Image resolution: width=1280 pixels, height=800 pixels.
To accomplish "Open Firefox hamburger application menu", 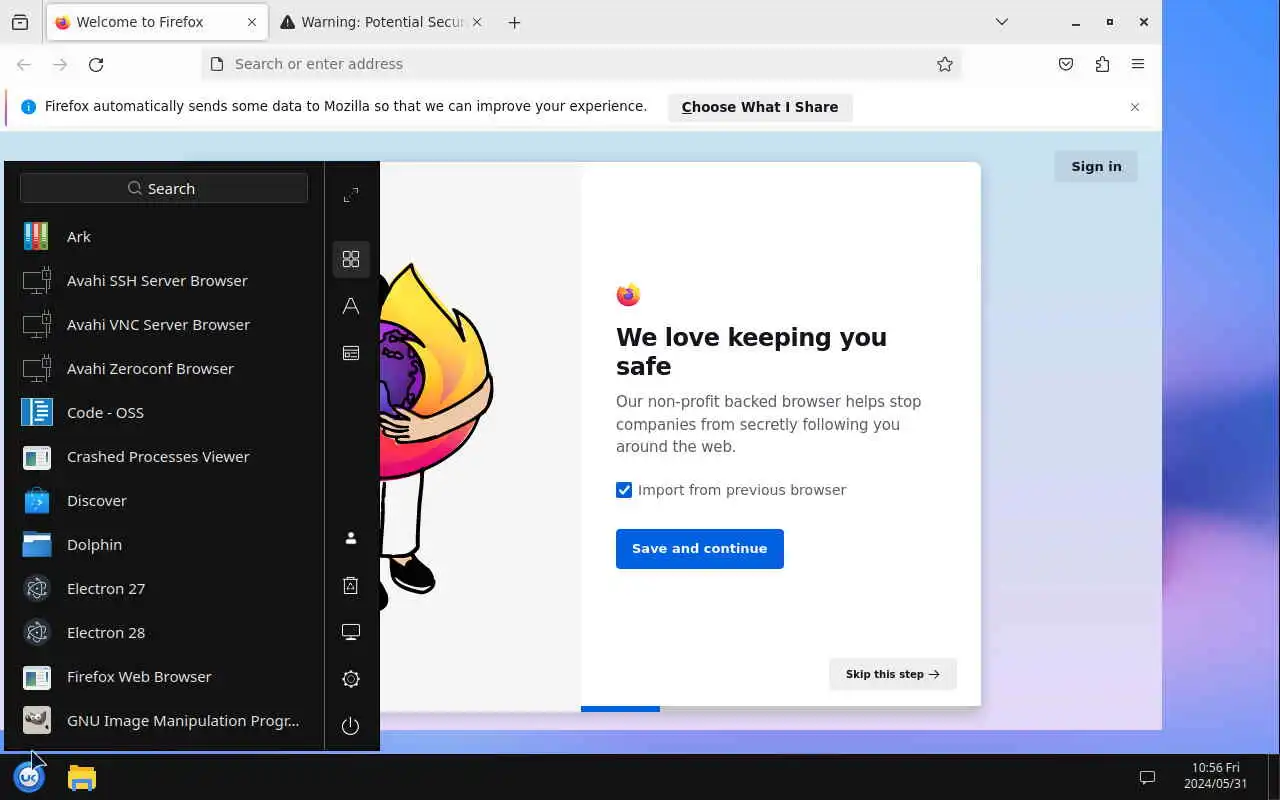I will (x=1138, y=64).
